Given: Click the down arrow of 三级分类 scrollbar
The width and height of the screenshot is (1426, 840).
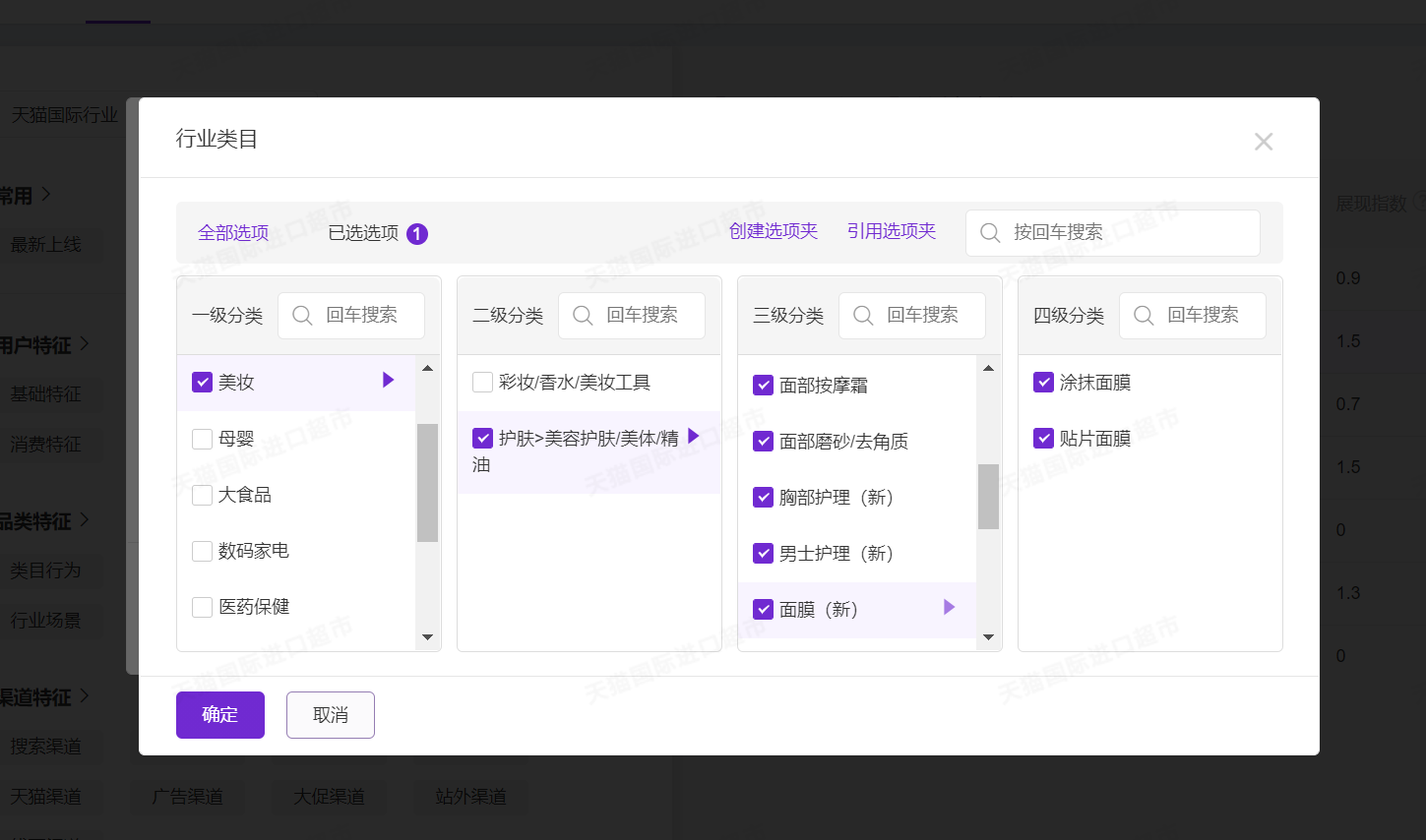Looking at the screenshot, I should click(x=988, y=637).
